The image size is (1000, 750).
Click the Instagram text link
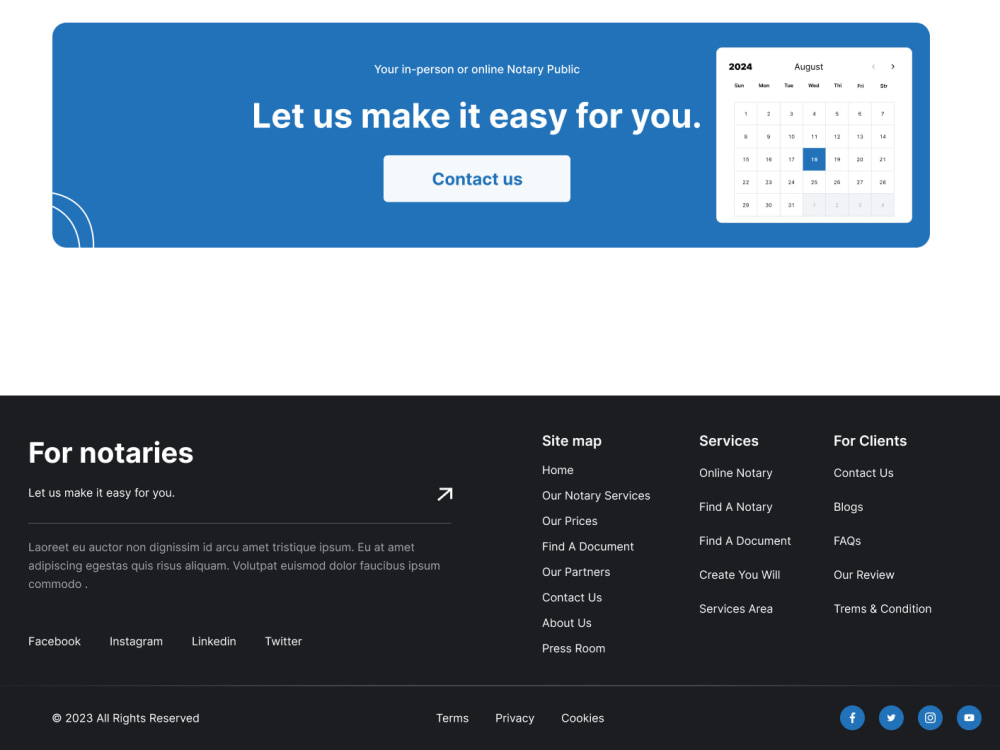tap(136, 642)
